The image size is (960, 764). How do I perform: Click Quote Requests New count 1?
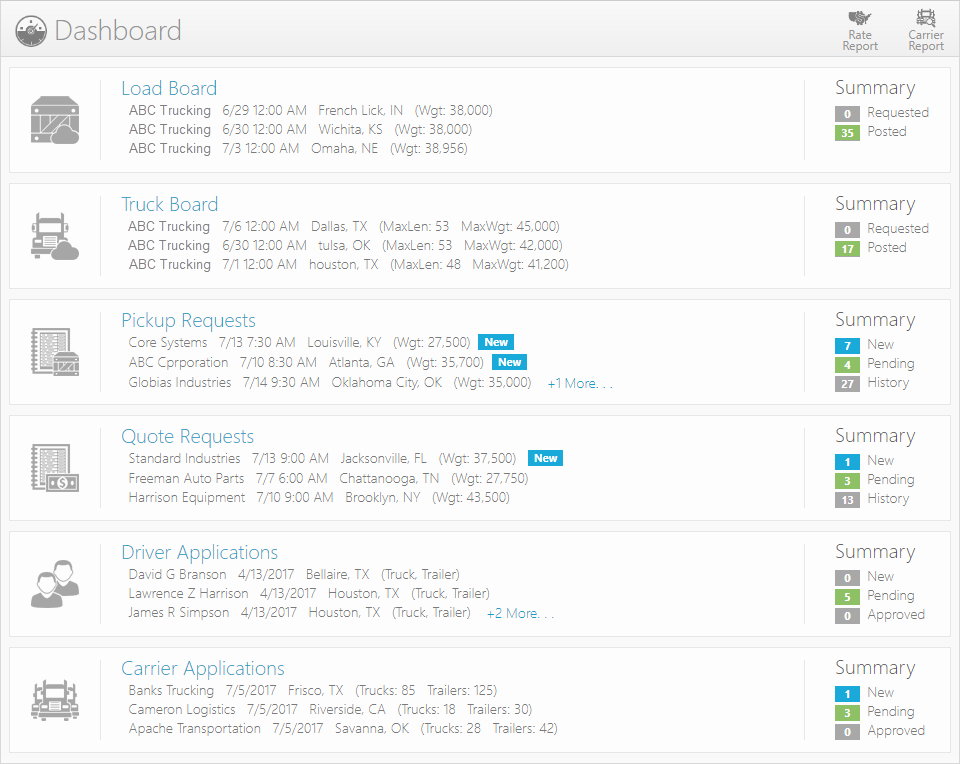(847, 462)
